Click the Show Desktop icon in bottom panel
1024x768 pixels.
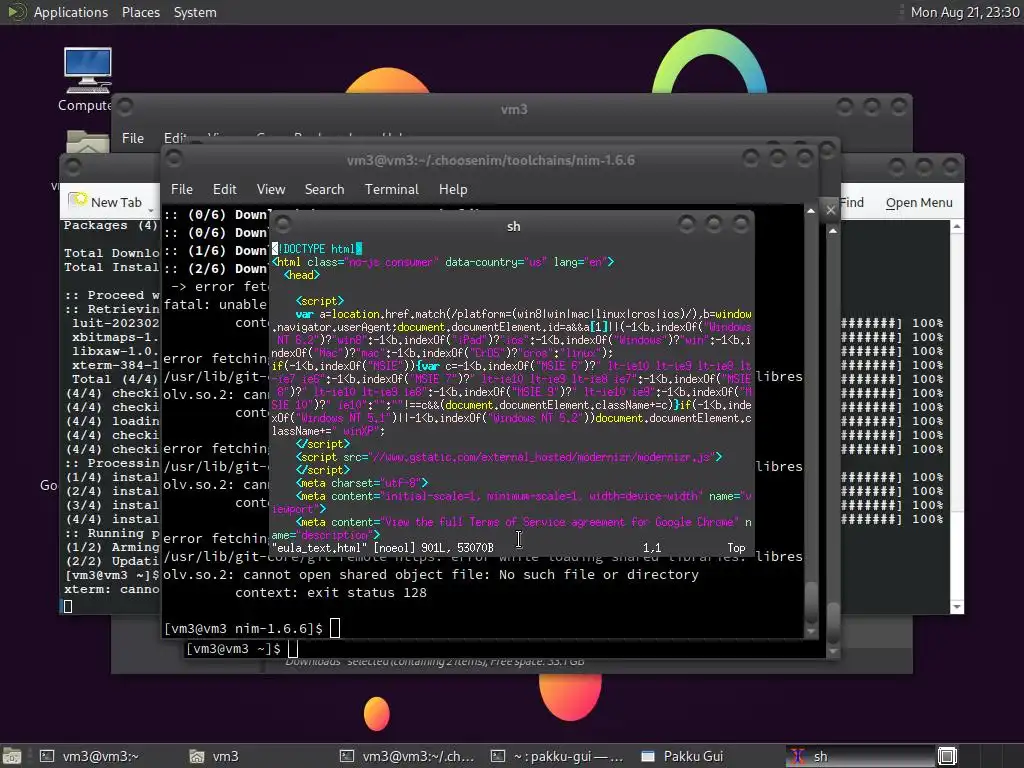tap(12, 756)
